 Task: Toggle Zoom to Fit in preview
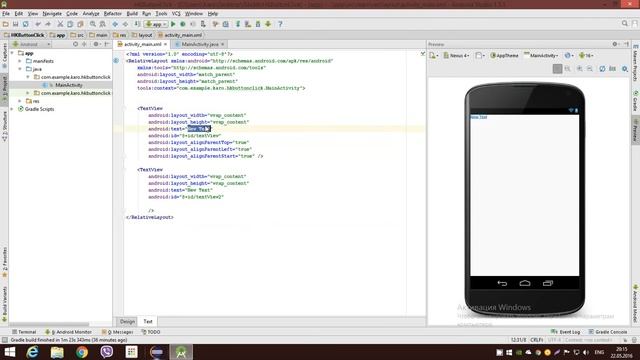[x=557, y=69]
